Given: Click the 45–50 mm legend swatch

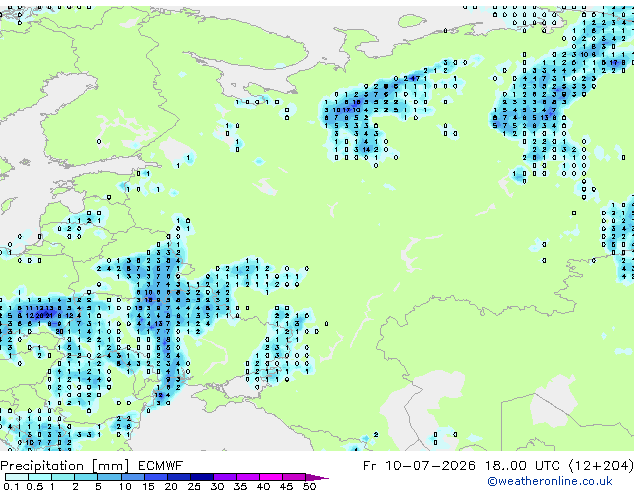Looking at the screenshot, I should tap(294, 477).
